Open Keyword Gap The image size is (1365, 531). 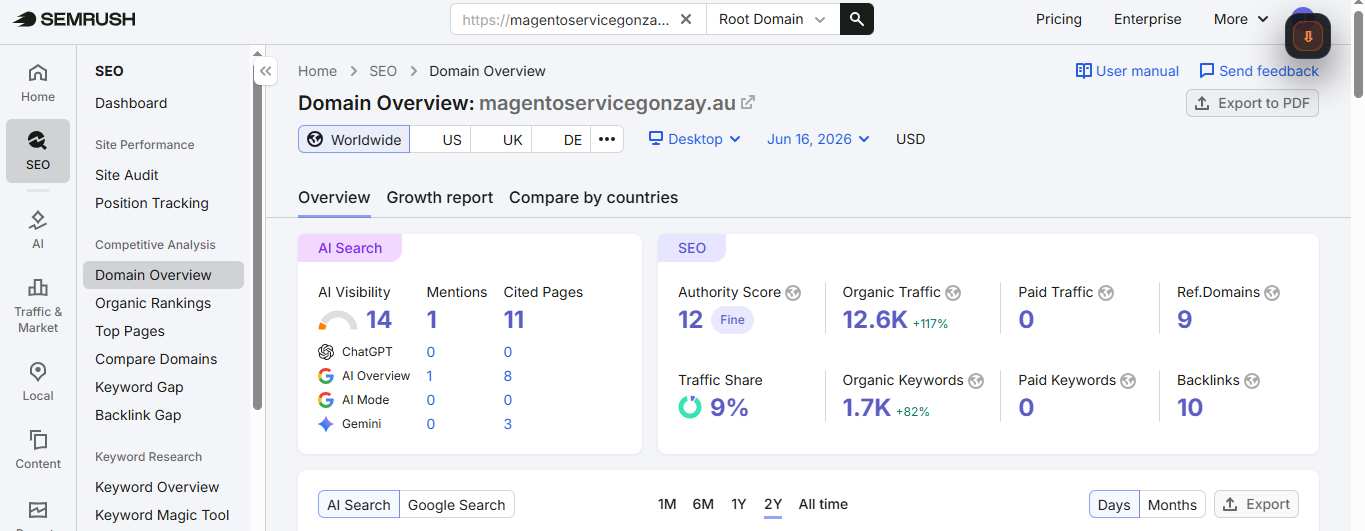pyautogui.click(x=139, y=387)
